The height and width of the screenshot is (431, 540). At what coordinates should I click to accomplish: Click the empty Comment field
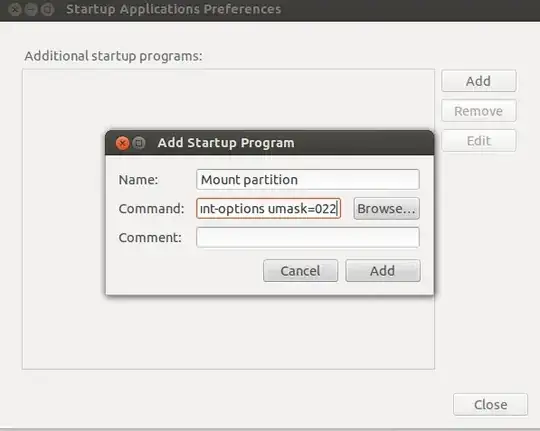pyautogui.click(x=308, y=237)
